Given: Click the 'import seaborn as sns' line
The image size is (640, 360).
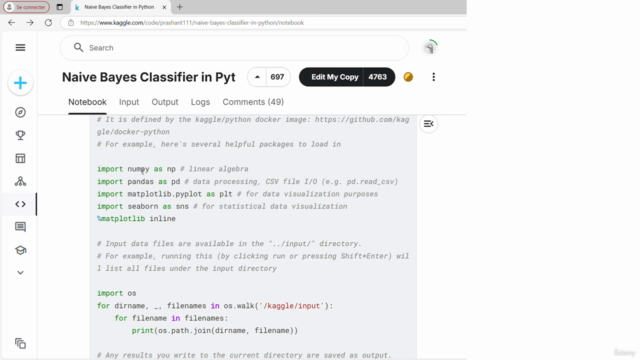Looking at the screenshot, I should point(222,207).
